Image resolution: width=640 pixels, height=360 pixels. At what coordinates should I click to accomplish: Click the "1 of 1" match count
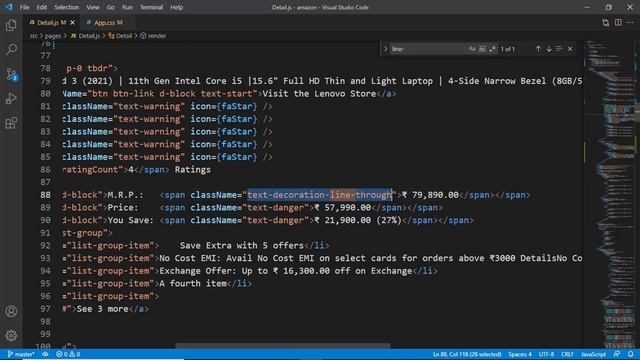tap(508, 49)
